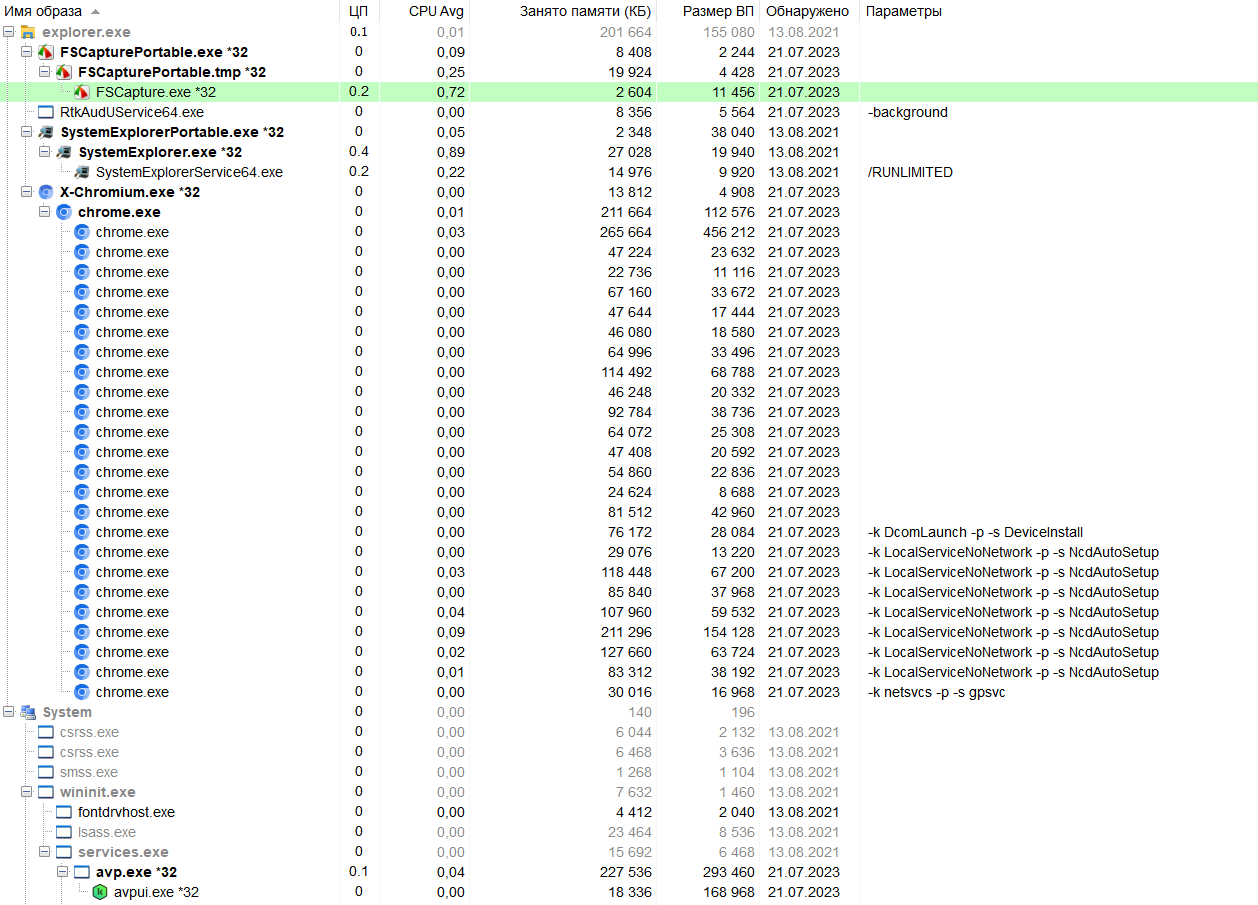
Task: Click the green avpui.exe *32 Kaspersky icon
Action: (100, 892)
